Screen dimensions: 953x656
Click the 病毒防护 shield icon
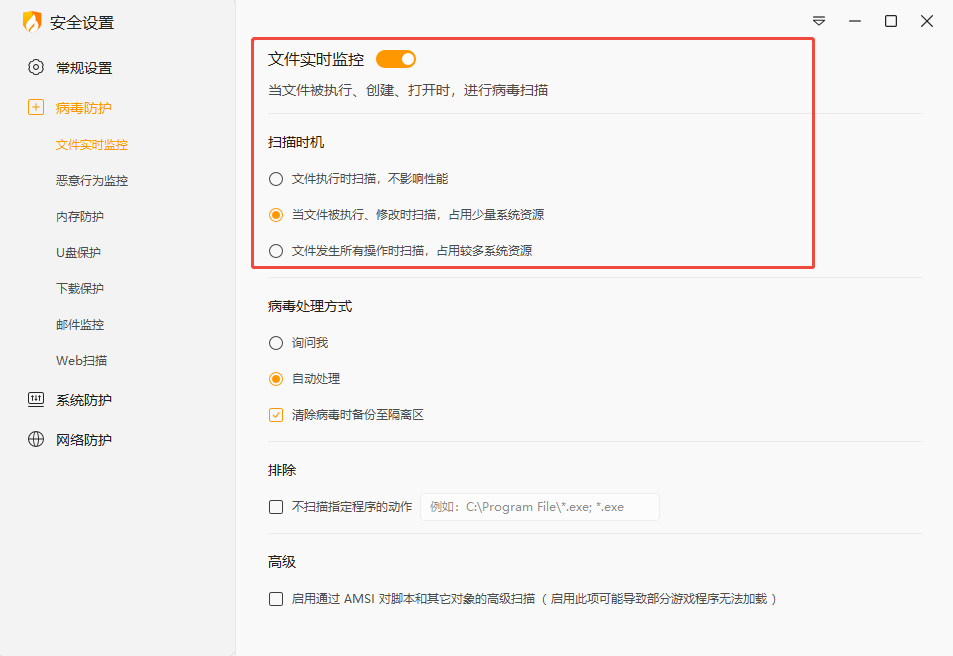pyautogui.click(x=37, y=107)
